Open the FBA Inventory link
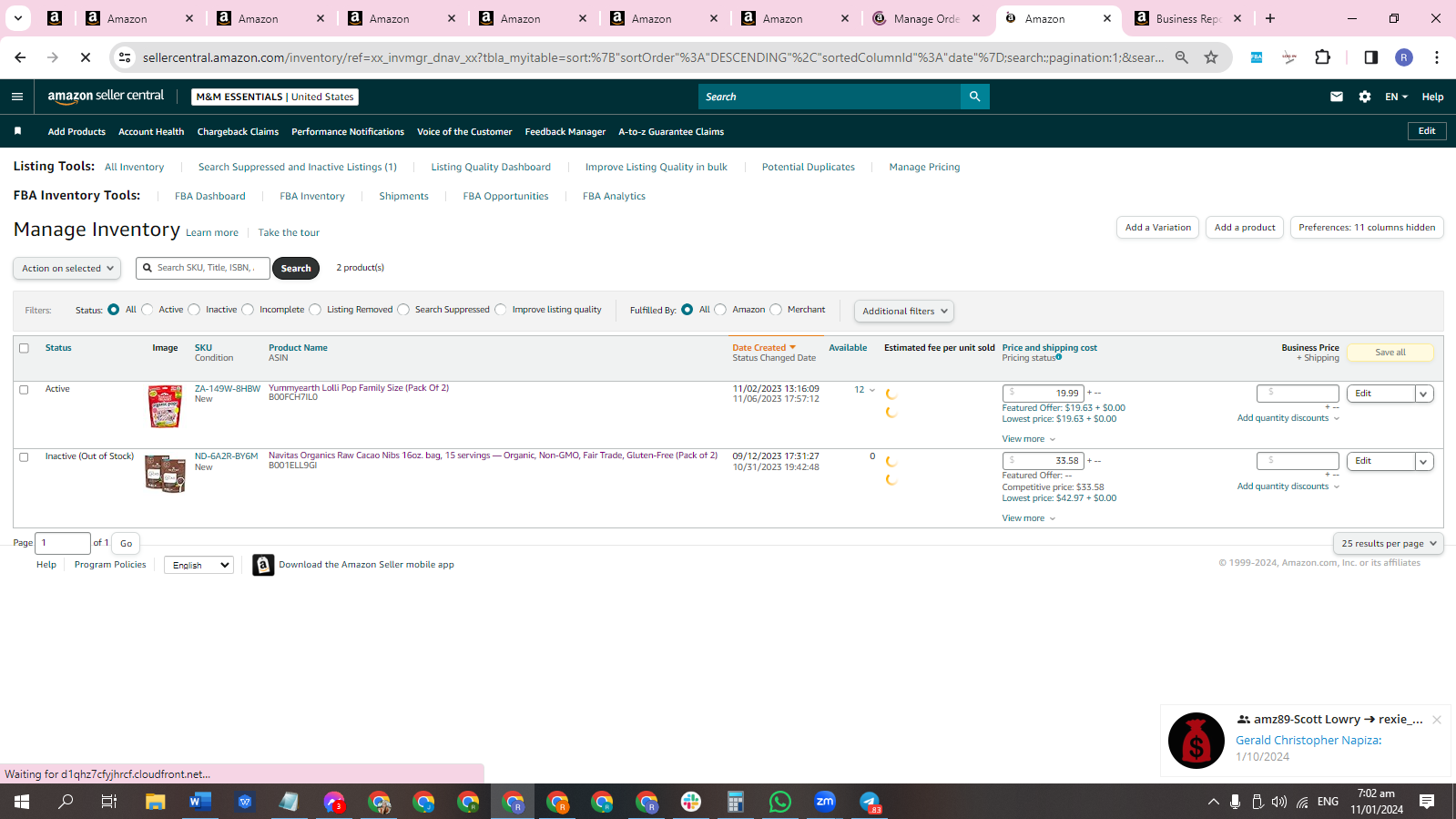1456x819 pixels. point(312,196)
